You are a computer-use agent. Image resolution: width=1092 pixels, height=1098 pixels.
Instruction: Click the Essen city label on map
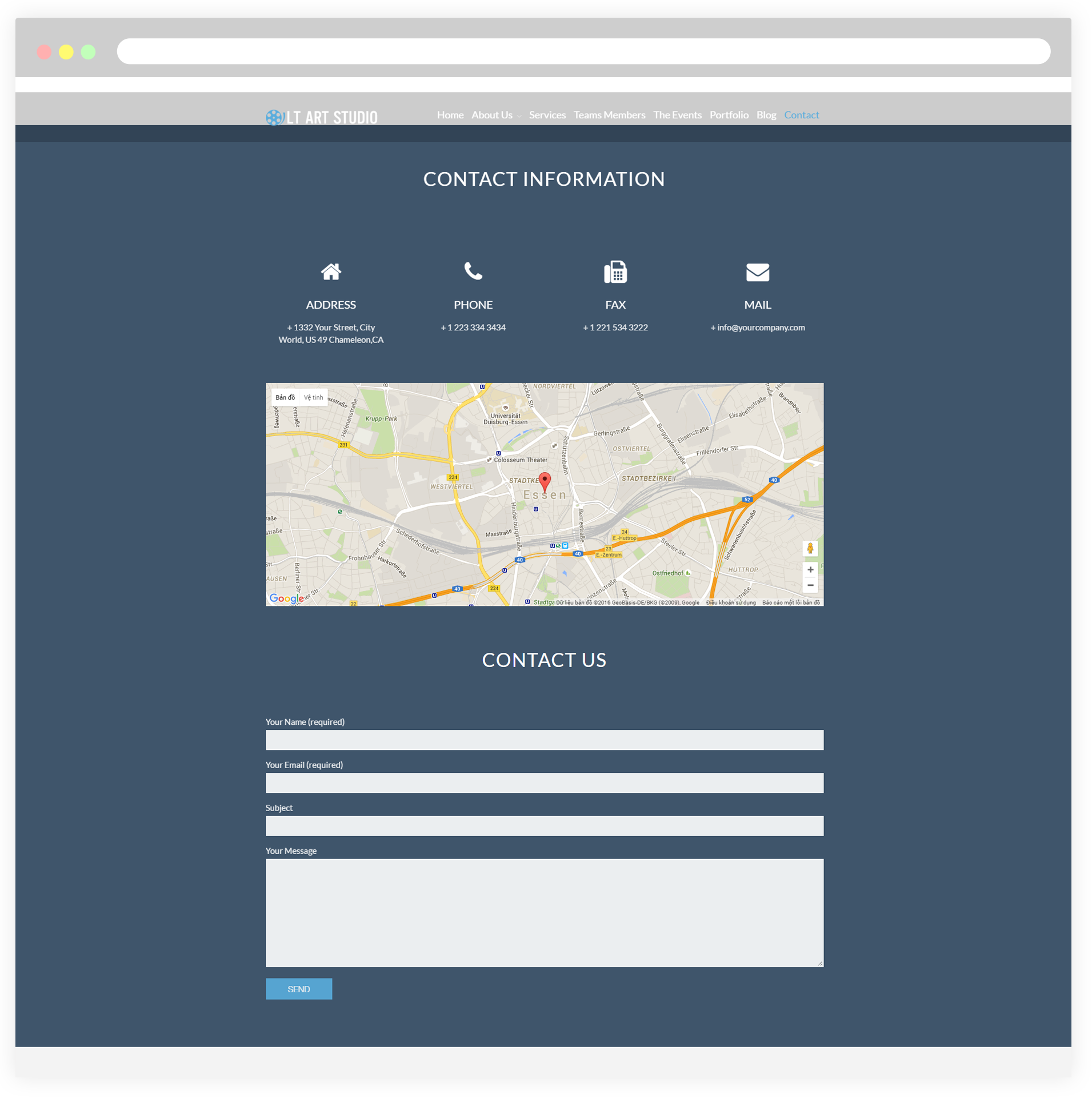(x=545, y=495)
